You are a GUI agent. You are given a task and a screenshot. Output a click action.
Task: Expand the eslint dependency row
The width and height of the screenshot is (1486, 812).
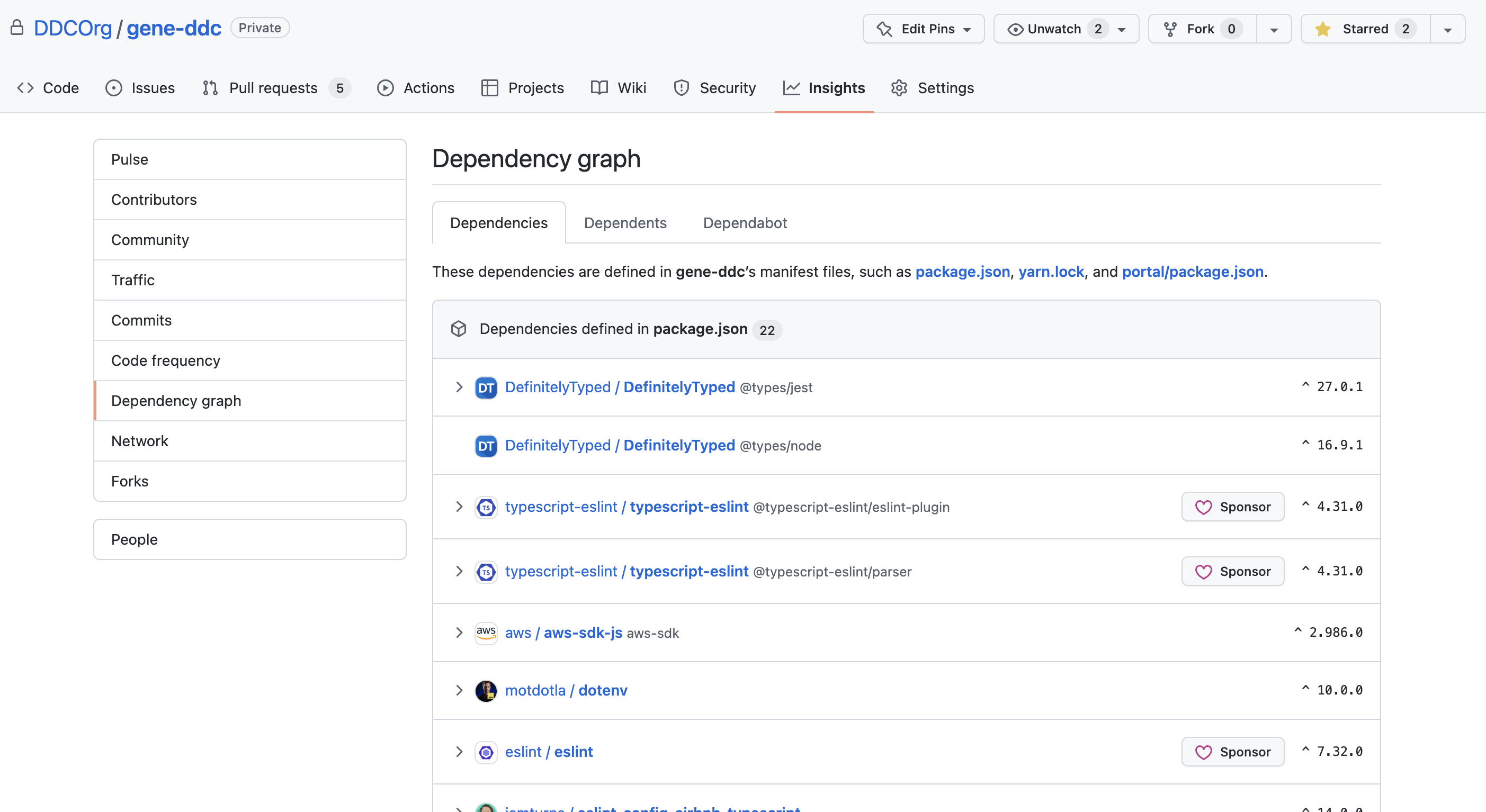[x=459, y=752]
